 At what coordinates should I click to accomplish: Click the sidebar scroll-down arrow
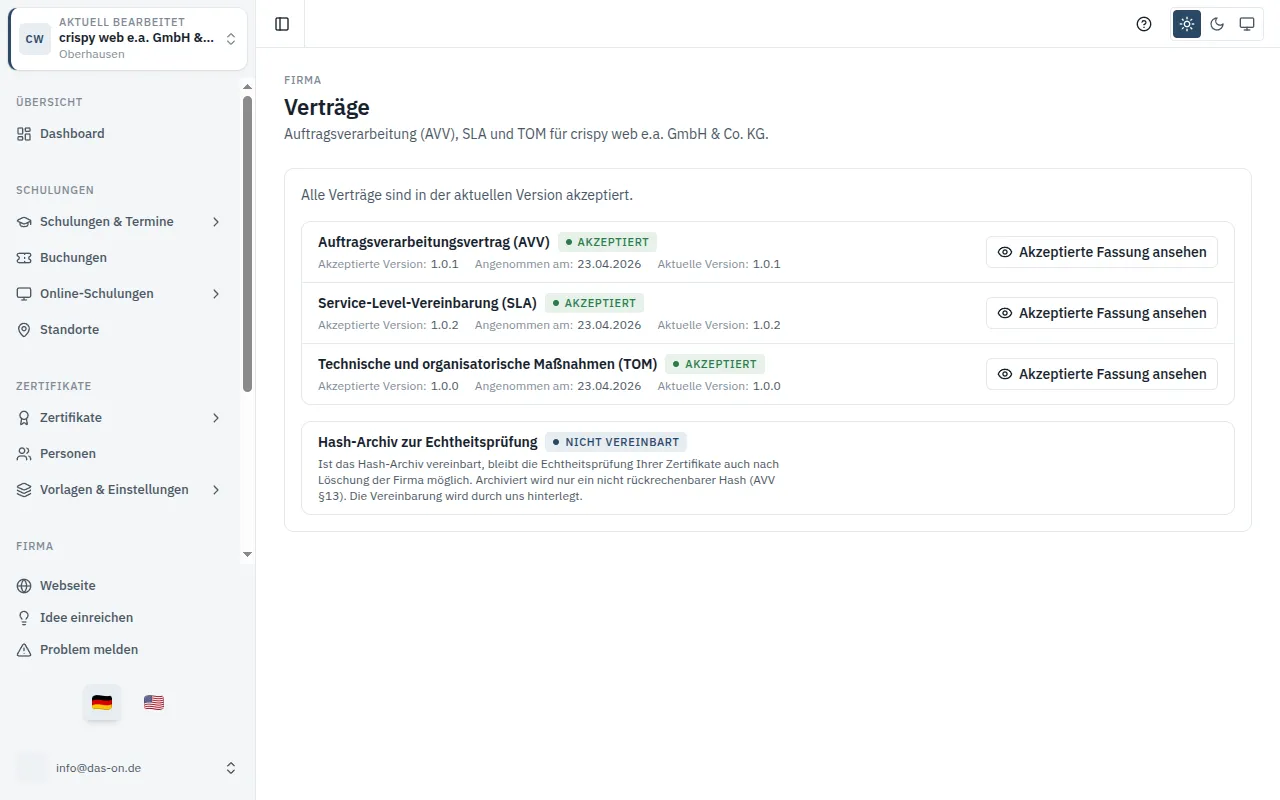coord(248,555)
